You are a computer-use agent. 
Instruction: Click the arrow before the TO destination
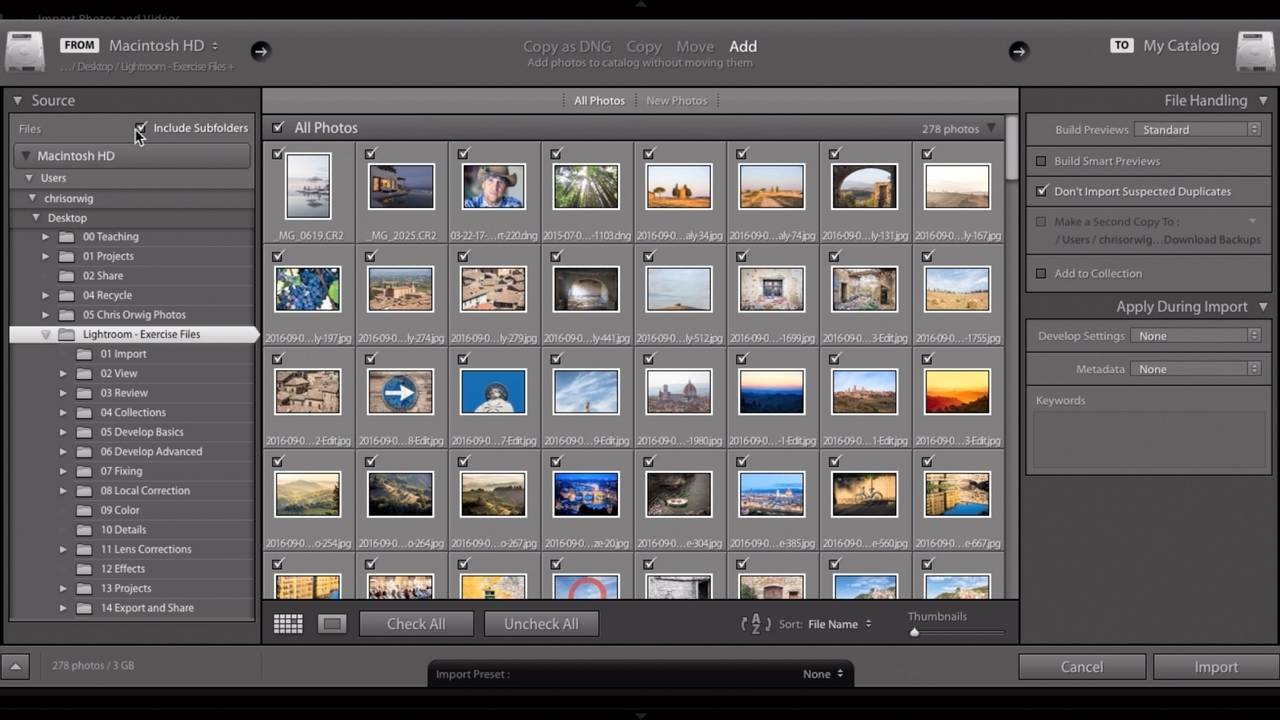pyautogui.click(x=1018, y=51)
